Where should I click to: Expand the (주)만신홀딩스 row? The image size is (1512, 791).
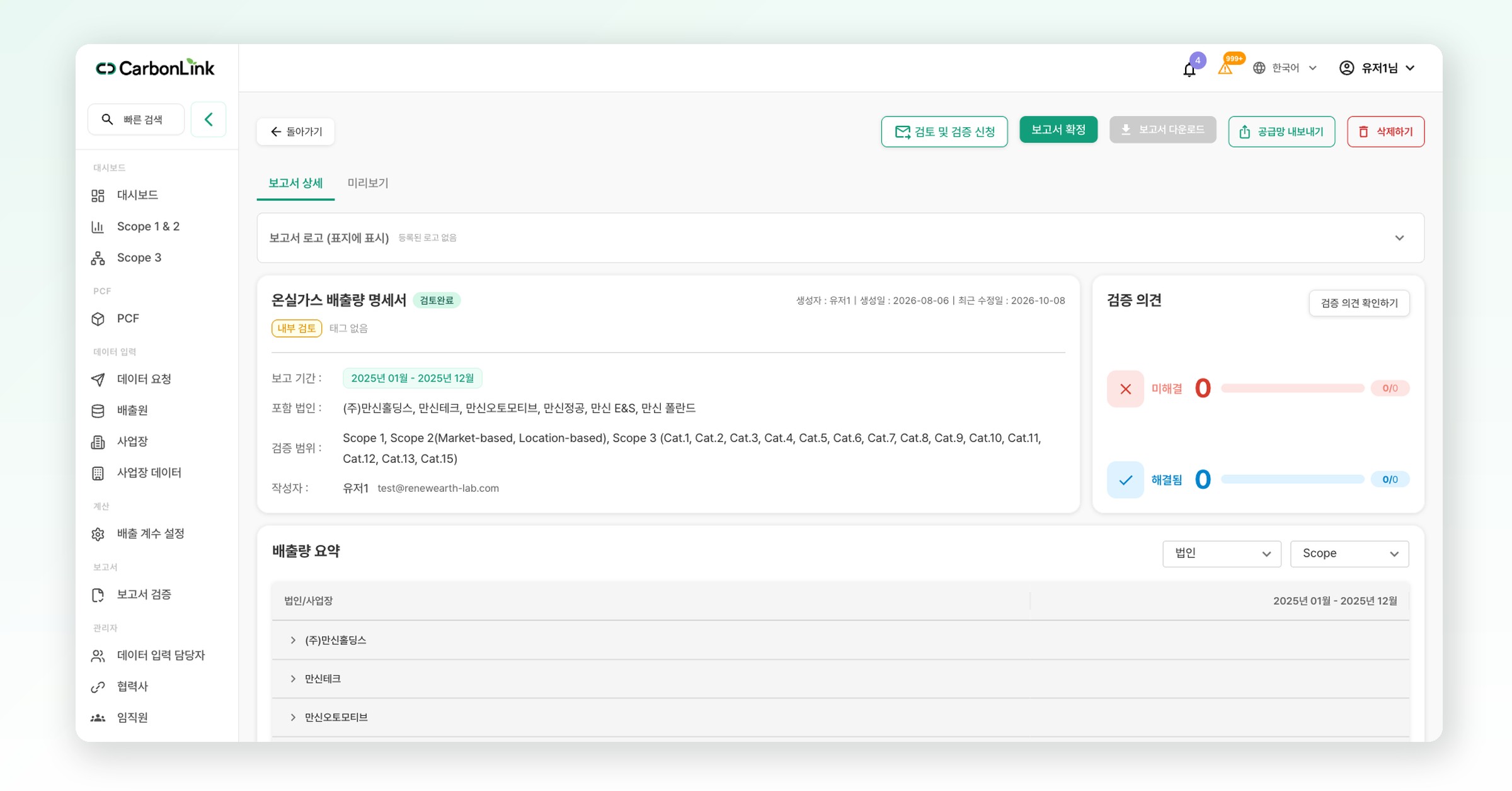coord(293,640)
